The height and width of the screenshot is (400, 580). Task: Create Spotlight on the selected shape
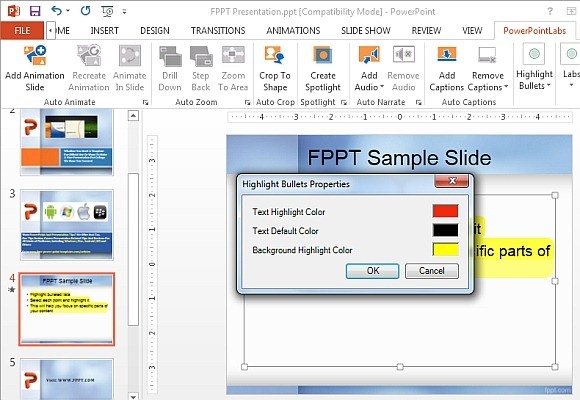(323, 55)
